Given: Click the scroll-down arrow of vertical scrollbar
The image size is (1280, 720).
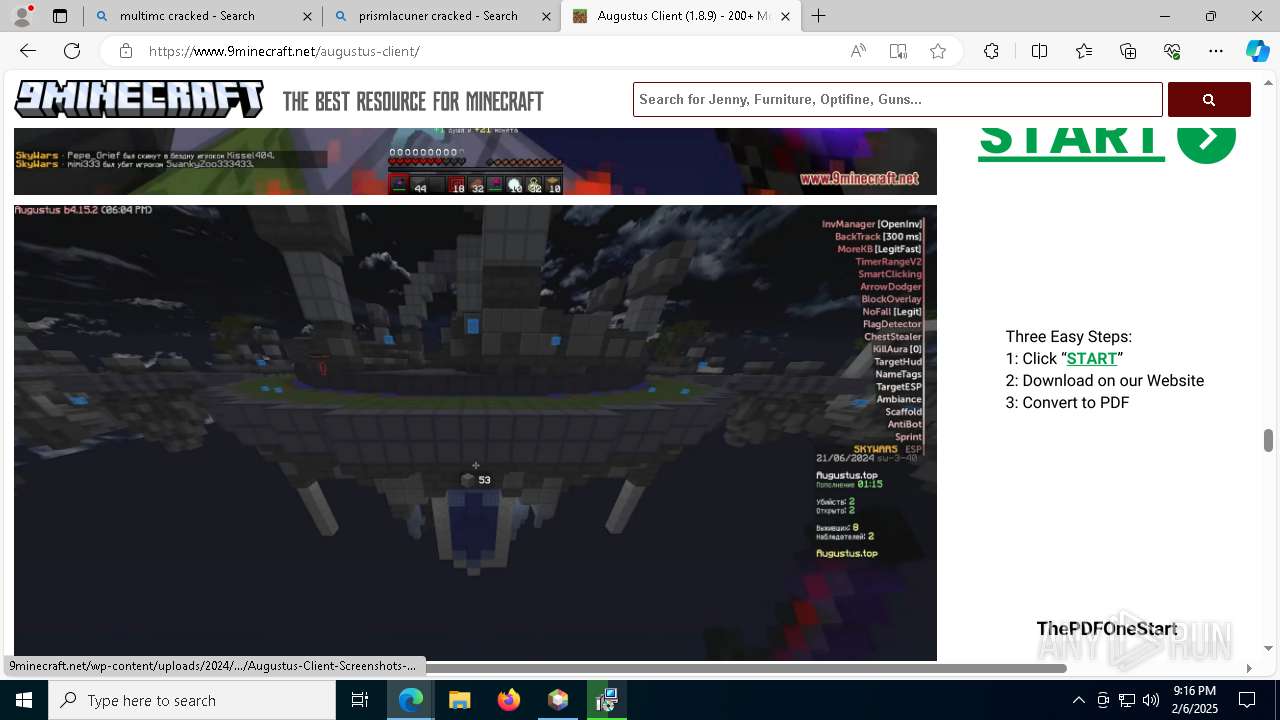Looking at the screenshot, I should coord(1268,649).
